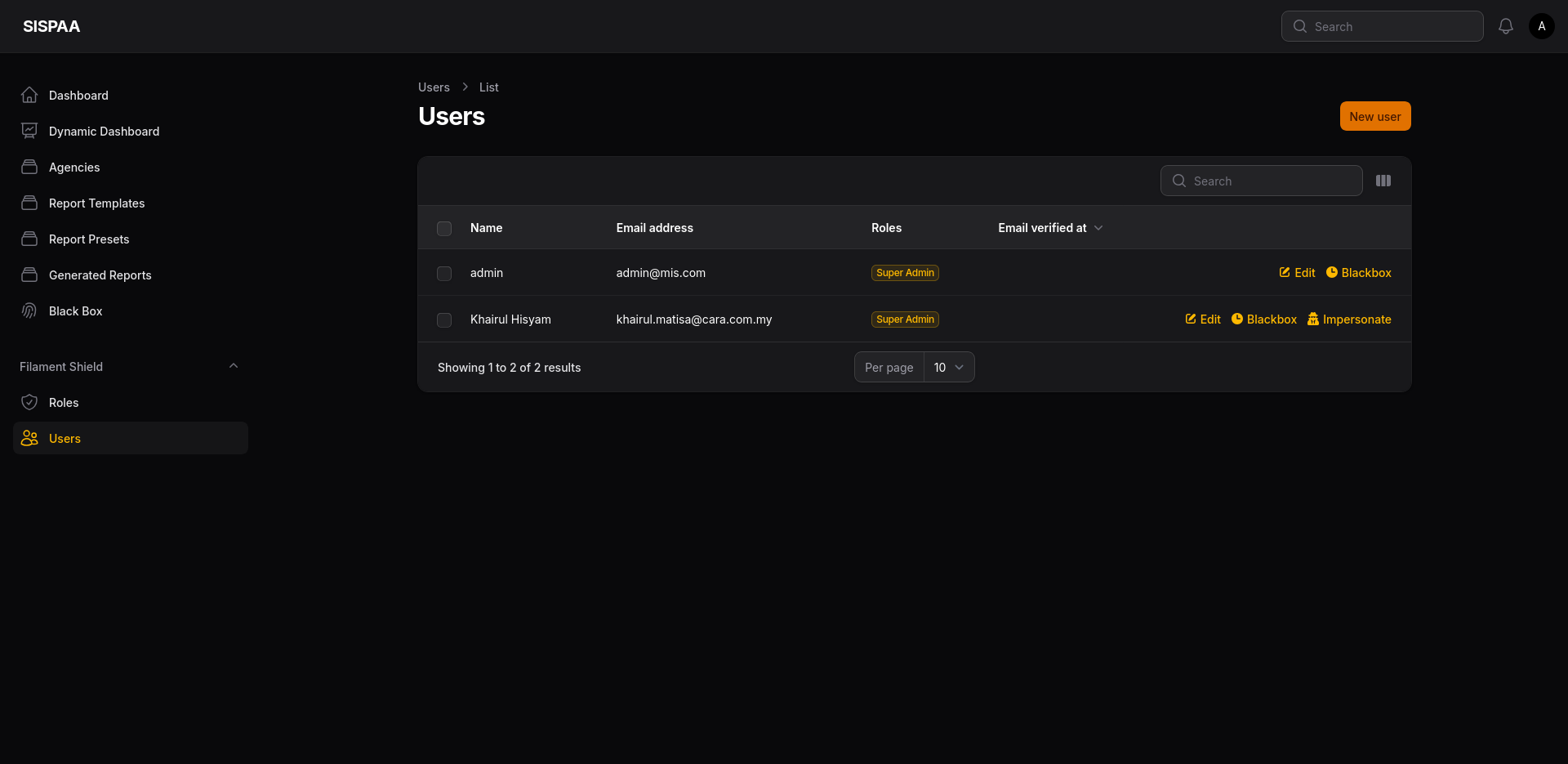1568x764 pixels.
Task: Check the select-all checkbox in table header
Action: pyautogui.click(x=443, y=229)
